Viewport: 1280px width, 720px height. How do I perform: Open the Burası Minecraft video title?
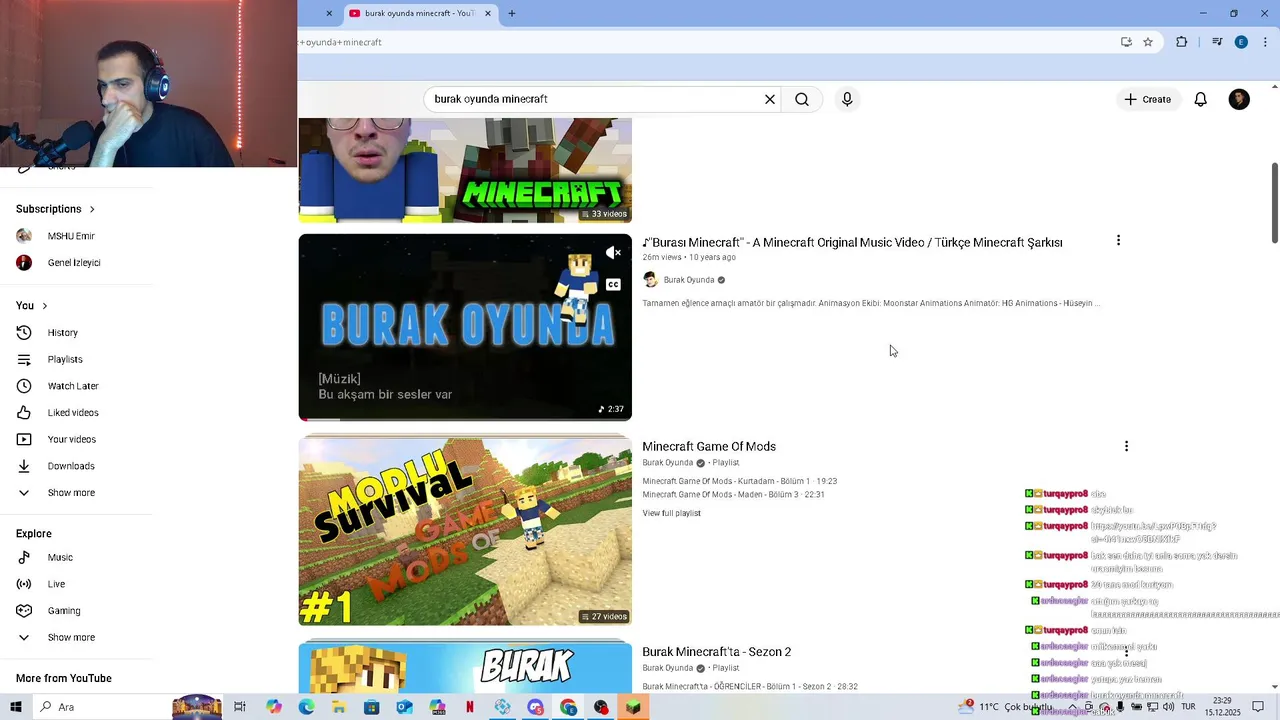(852, 242)
